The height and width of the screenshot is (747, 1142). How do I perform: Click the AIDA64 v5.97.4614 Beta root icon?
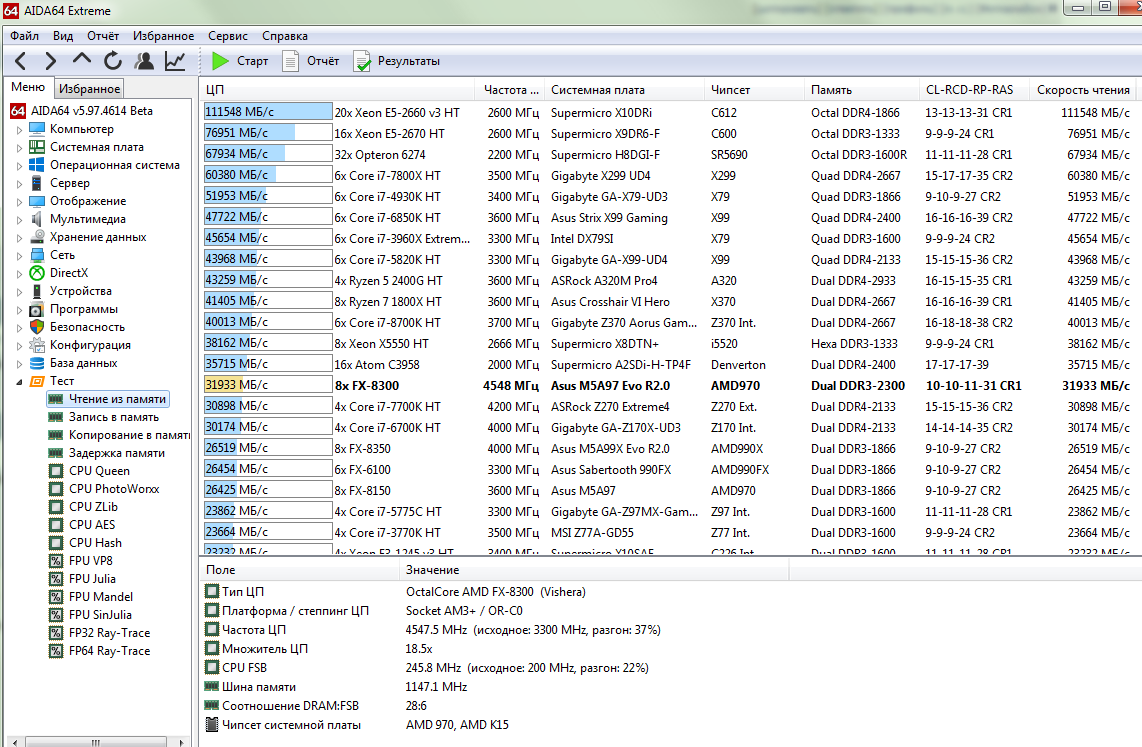point(18,111)
